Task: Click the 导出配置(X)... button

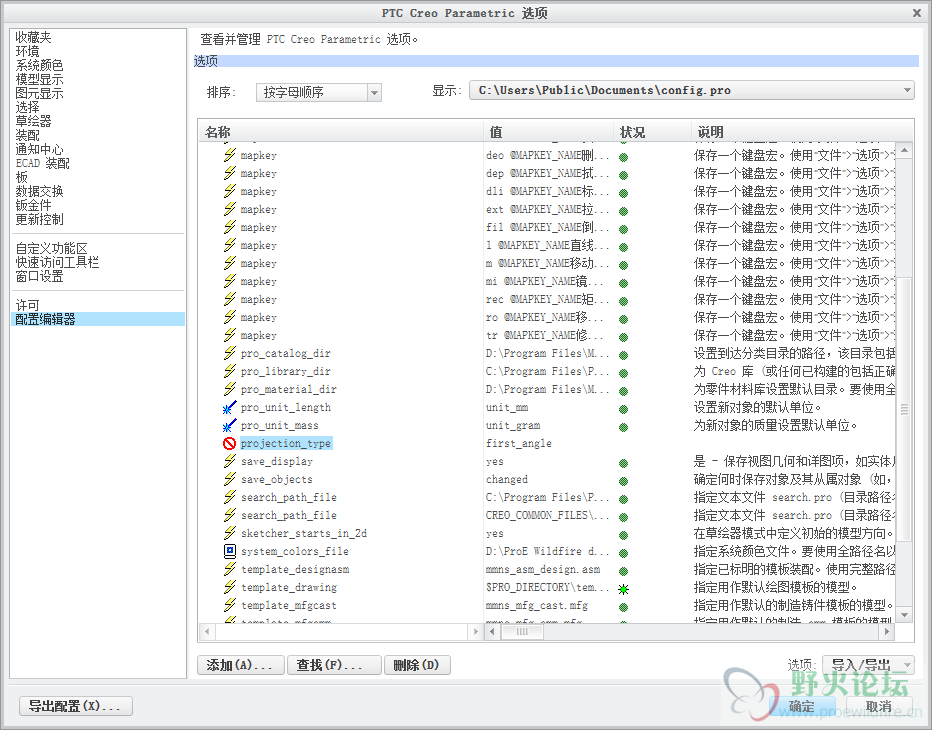Action: point(75,706)
